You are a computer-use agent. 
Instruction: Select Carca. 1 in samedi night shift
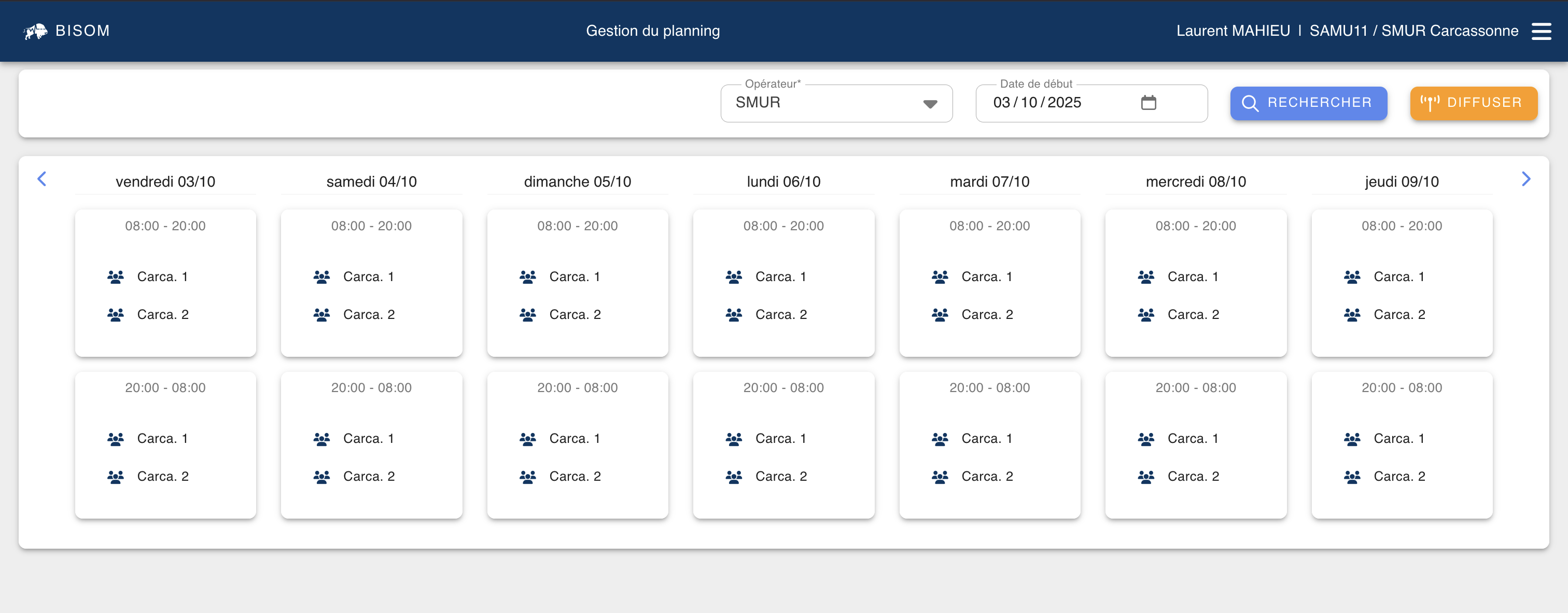click(x=368, y=439)
